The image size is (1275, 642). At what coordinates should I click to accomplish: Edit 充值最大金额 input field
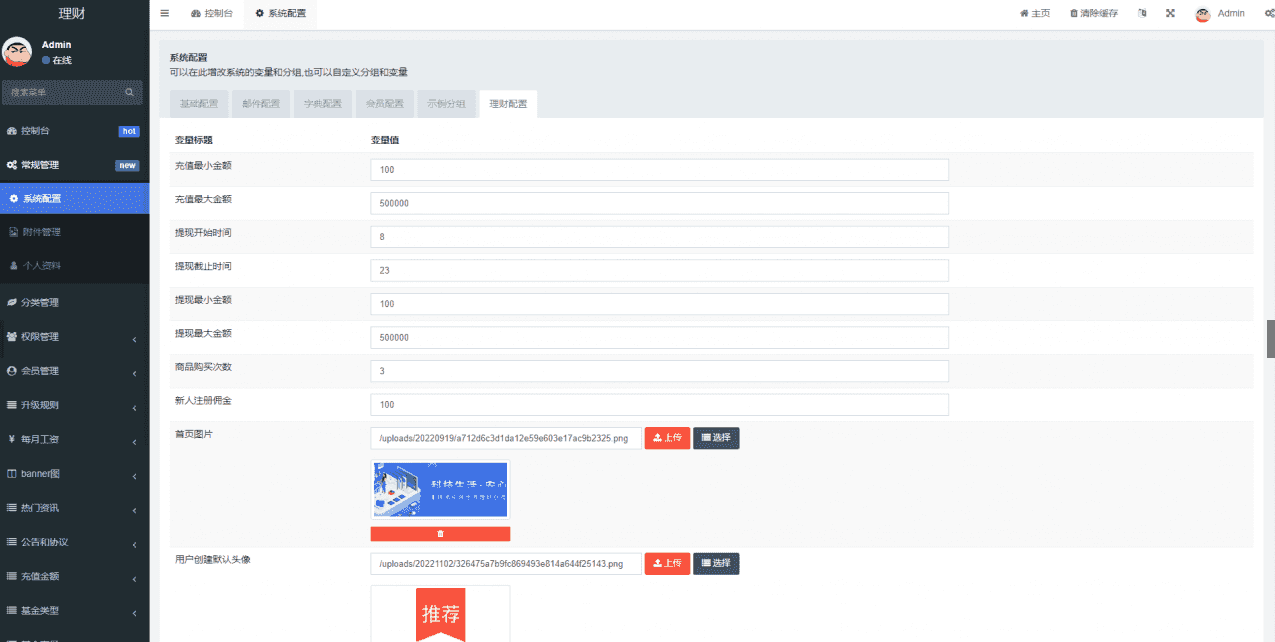[659, 203]
